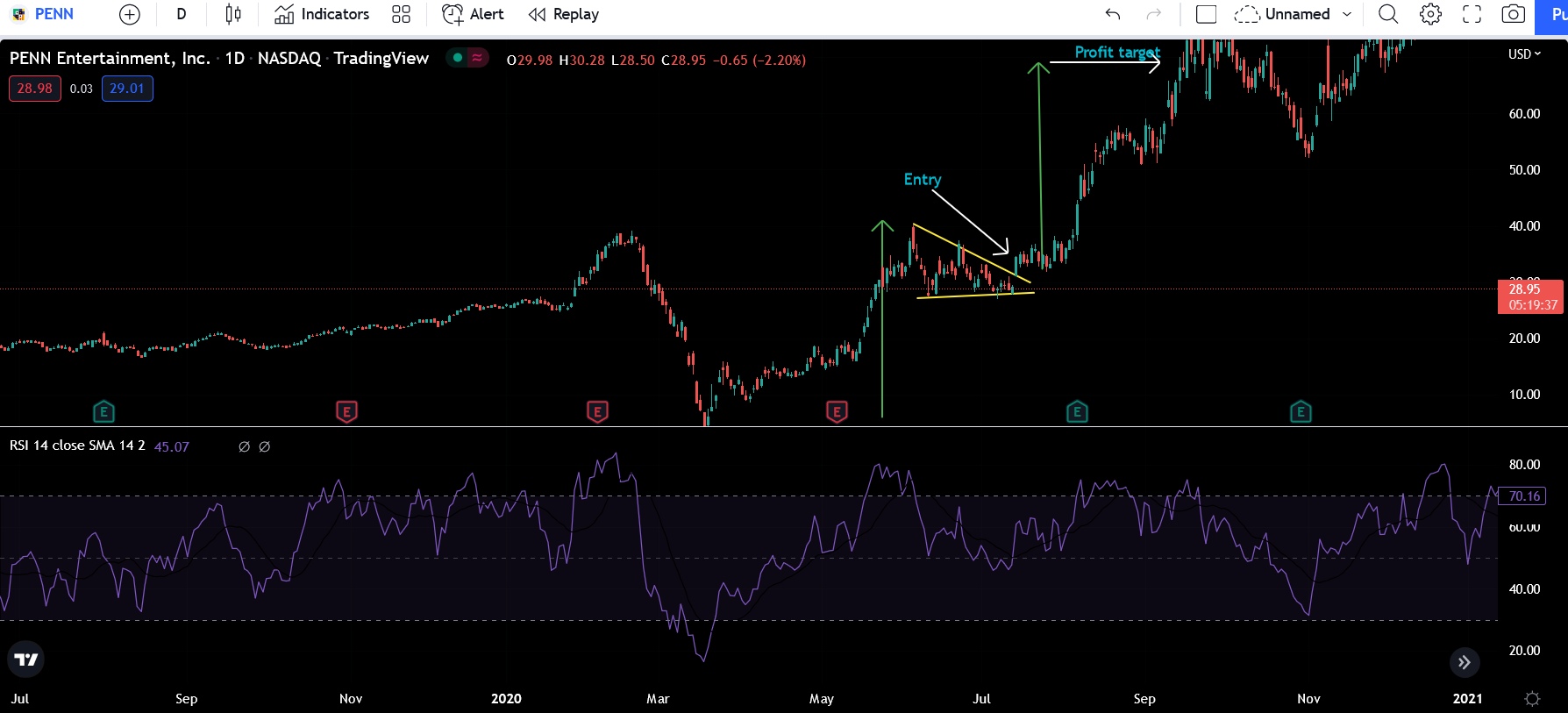Start Replay mode from the toolbar

click(564, 14)
